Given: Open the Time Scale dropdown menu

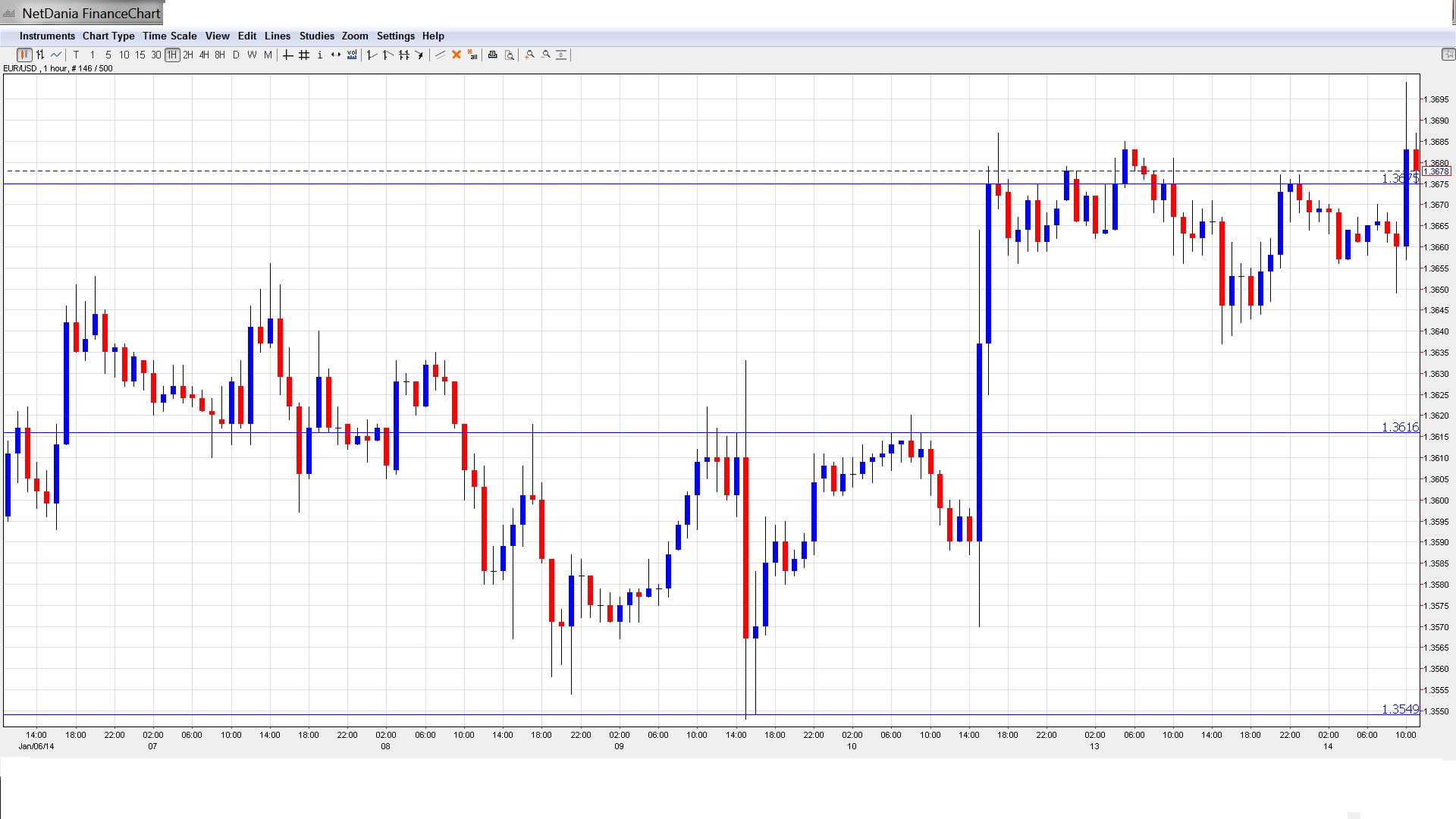Looking at the screenshot, I should pyautogui.click(x=169, y=36).
